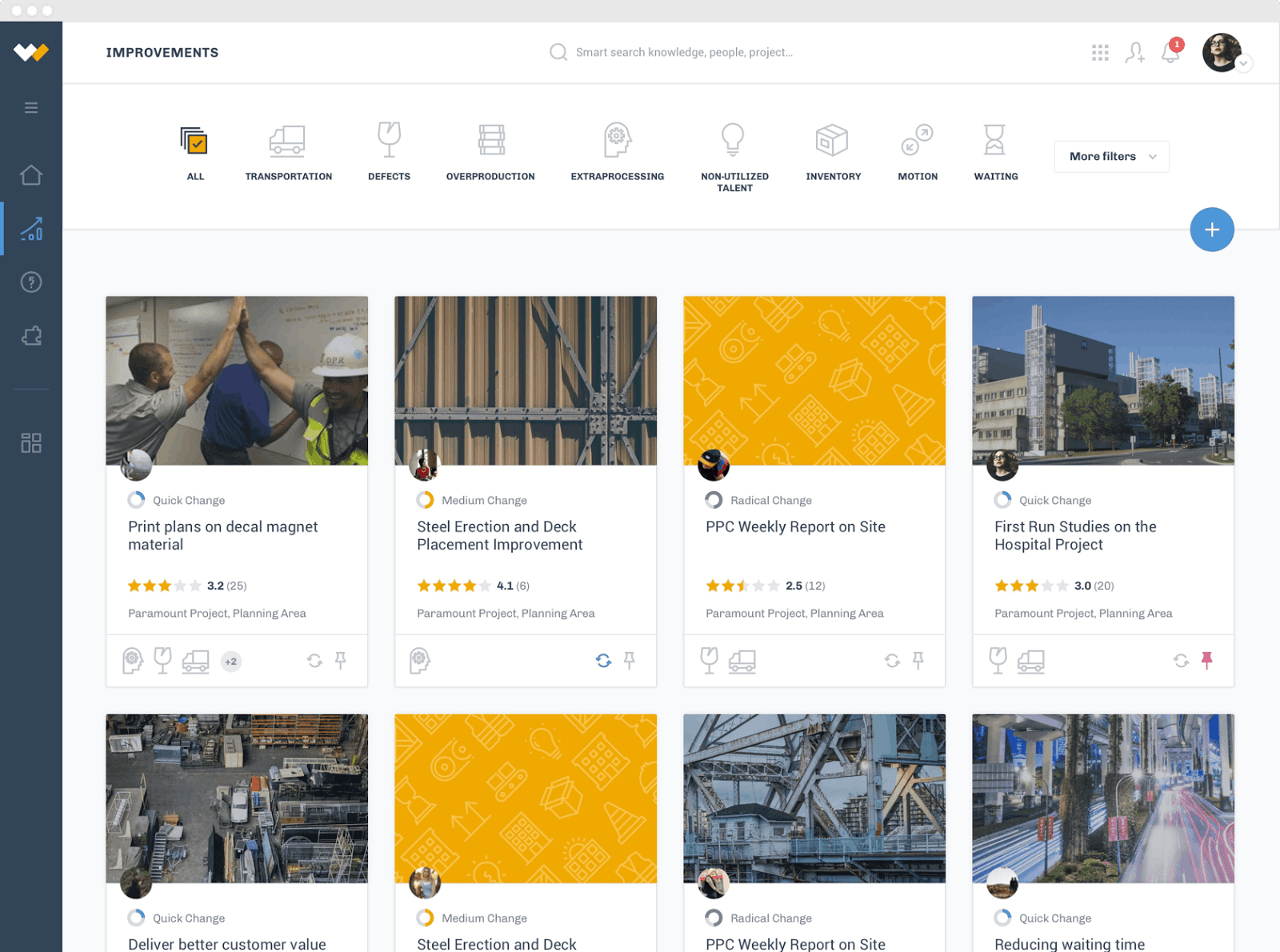
Task: Filter by Motion category
Action: (x=918, y=153)
